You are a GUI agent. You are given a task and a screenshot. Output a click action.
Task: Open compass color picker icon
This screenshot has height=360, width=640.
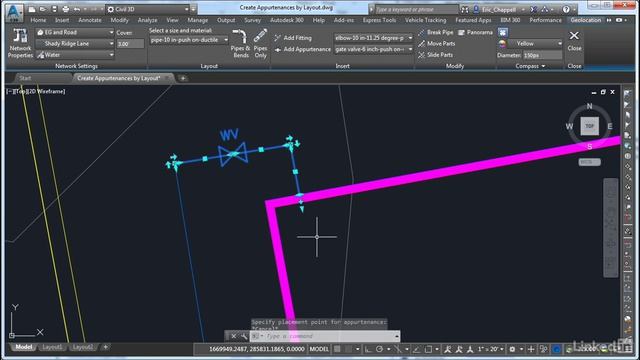click(502, 44)
